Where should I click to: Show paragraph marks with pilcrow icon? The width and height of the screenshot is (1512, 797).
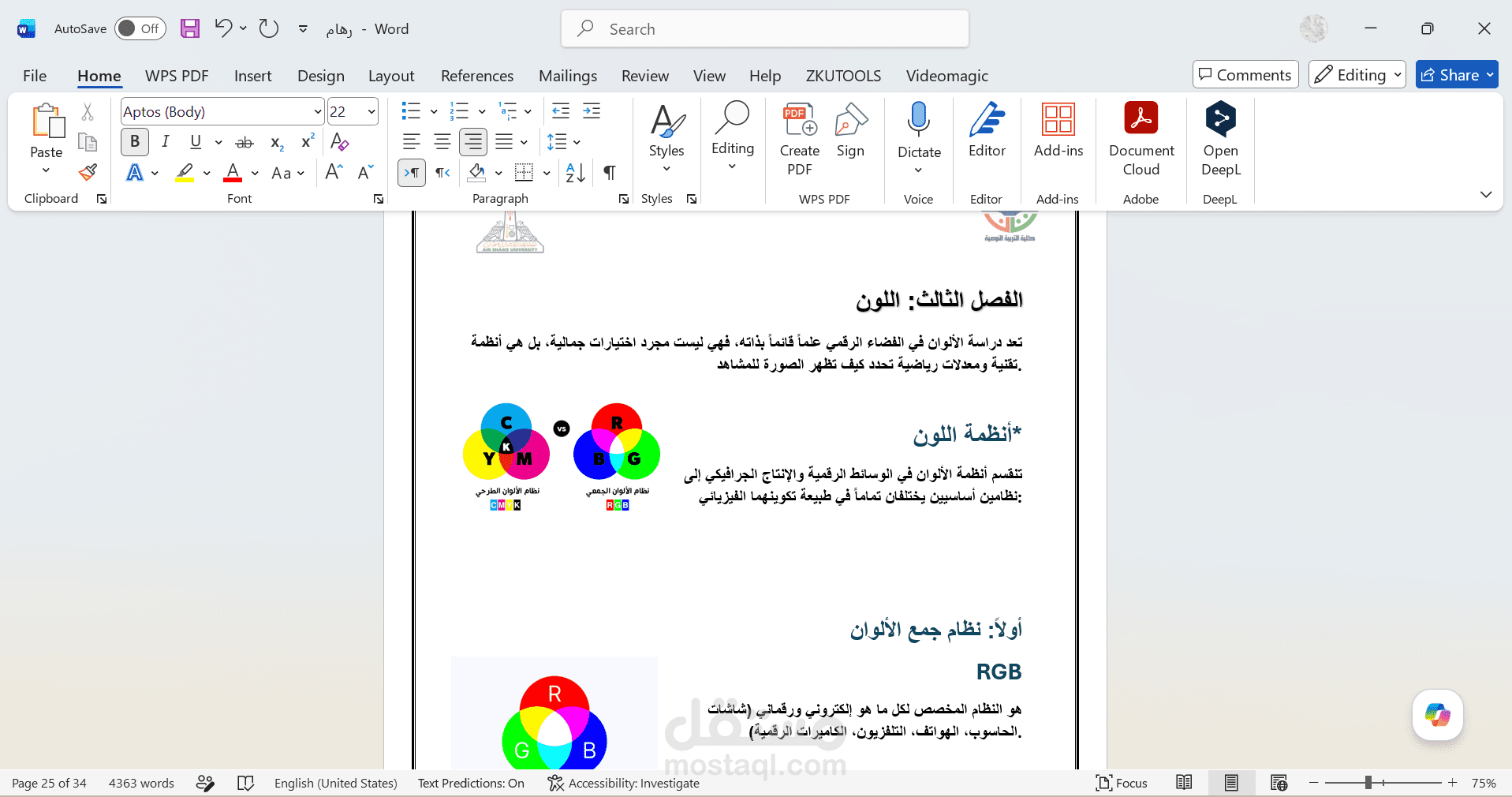click(609, 173)
